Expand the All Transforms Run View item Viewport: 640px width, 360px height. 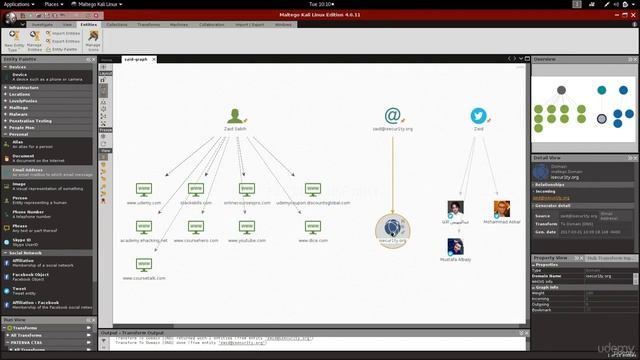point(7,336)
